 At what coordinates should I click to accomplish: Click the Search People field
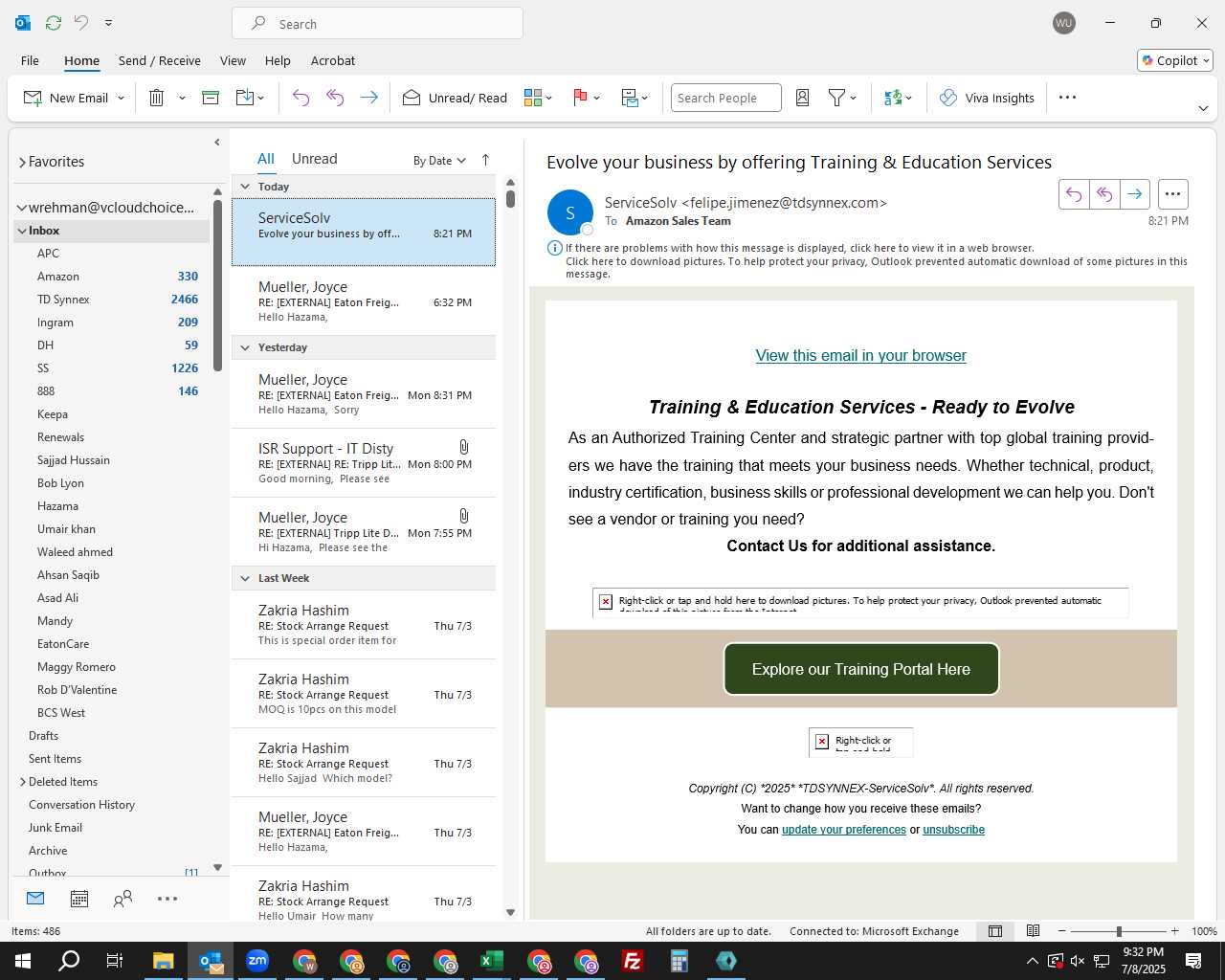725,98
